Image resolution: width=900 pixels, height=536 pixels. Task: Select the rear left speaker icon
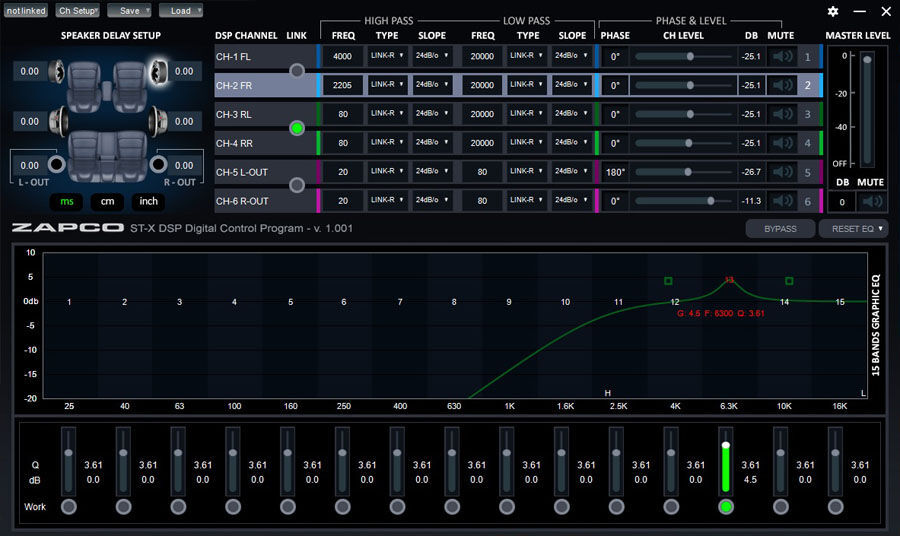click(x=58, y=122)
